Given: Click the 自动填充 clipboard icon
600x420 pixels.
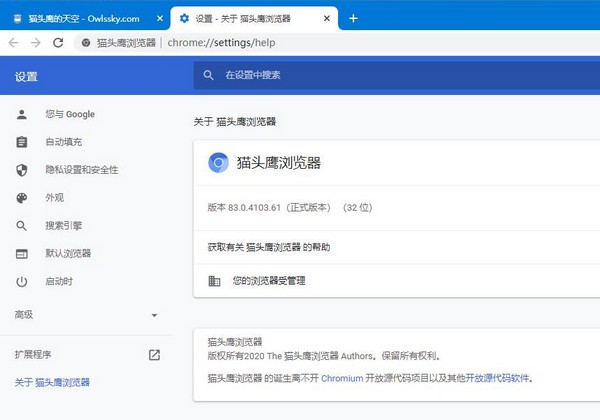Looking at the screenshot, I should 21,142.
